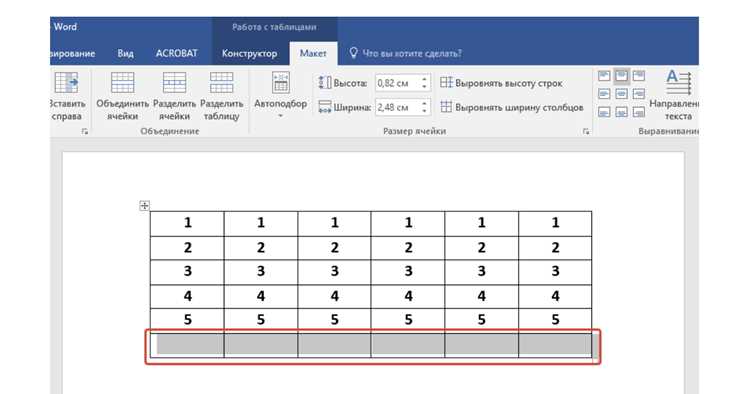Viewport: 750px width, 394px height.
Task: Click Distribute Rows (Выровнять высоту строк)
Action: point(501,83)
